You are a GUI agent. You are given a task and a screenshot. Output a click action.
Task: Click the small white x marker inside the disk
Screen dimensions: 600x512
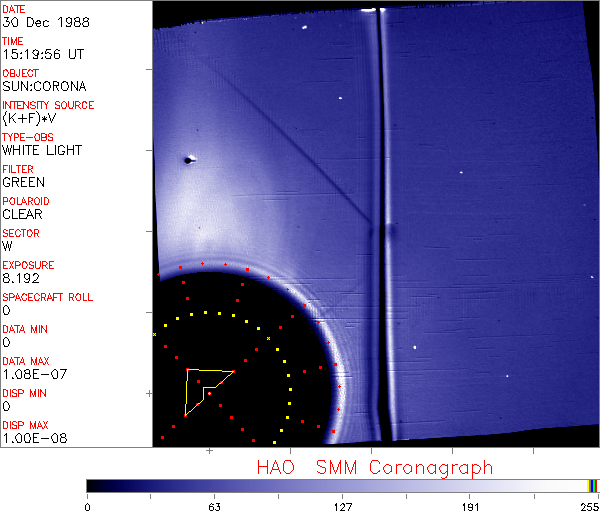[269, 339]
